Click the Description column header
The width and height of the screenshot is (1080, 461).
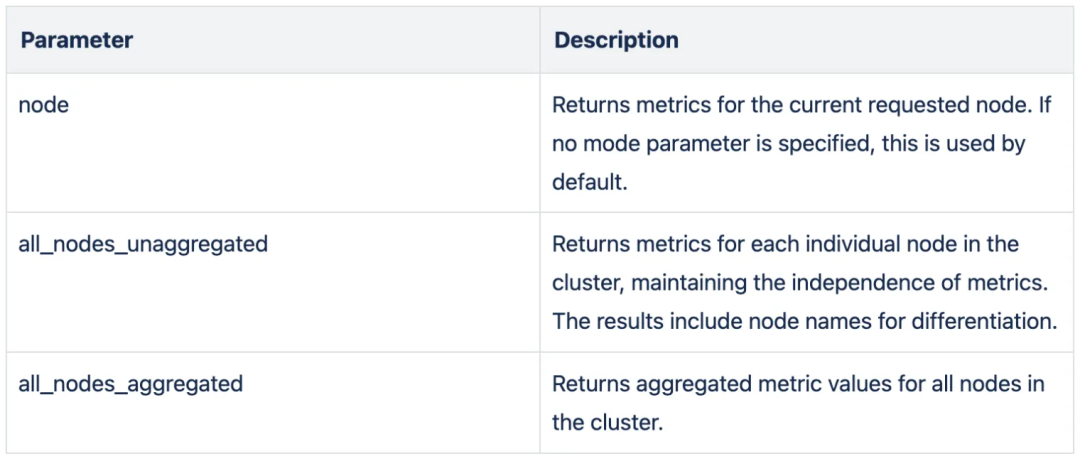(616, 41)
